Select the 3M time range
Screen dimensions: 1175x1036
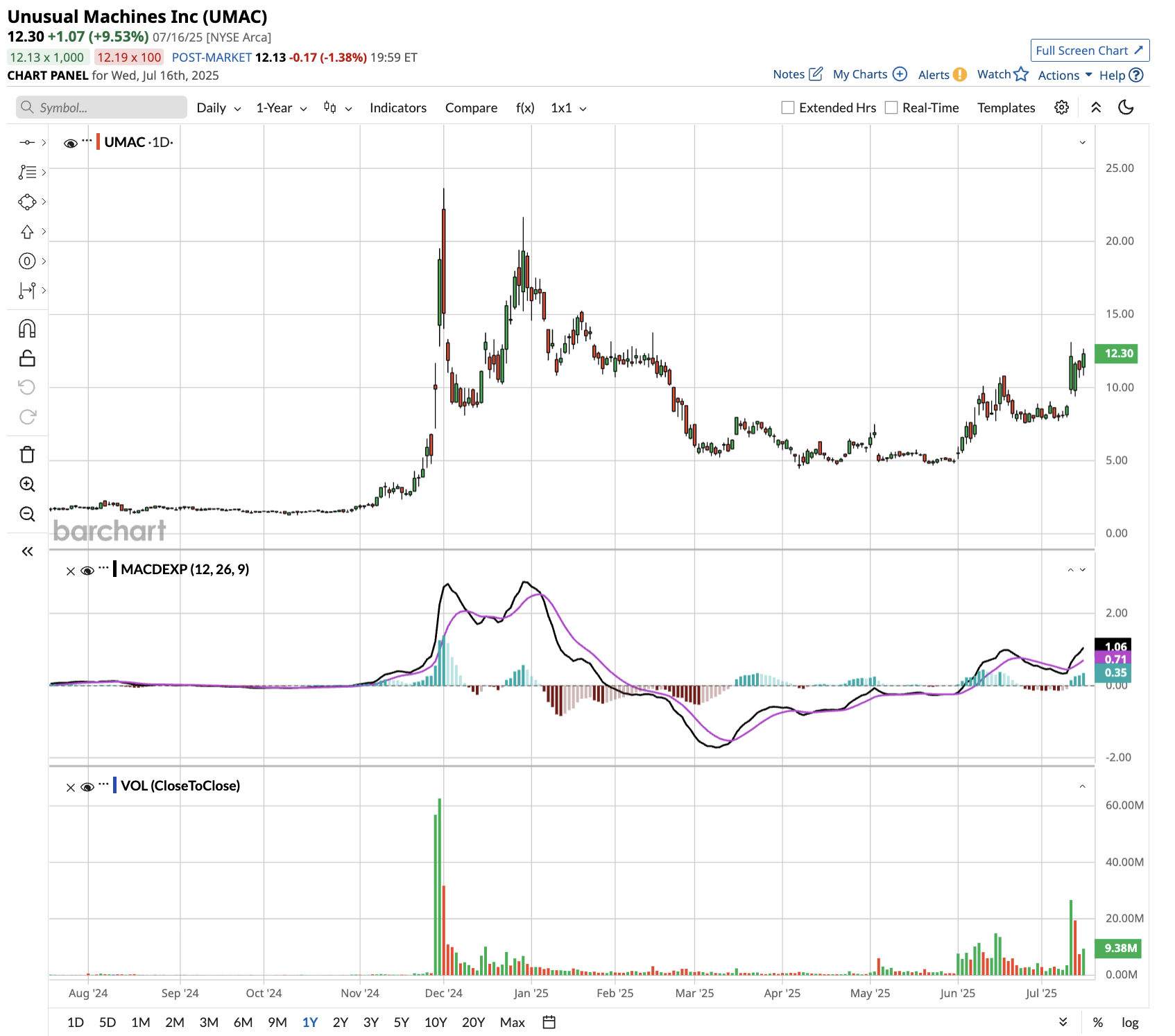point(209,1022)
